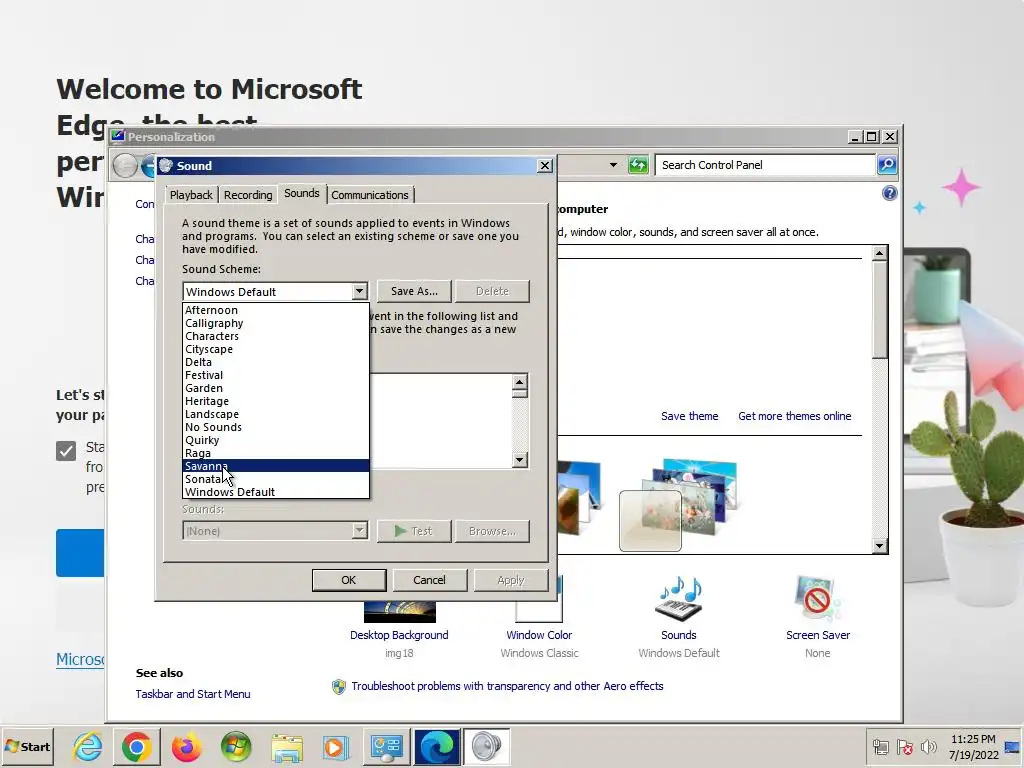Image resolution: width=1024 pixels, height=768 pixels.
Task: Select Landscape sound scheme
Action: coord(276,414)
